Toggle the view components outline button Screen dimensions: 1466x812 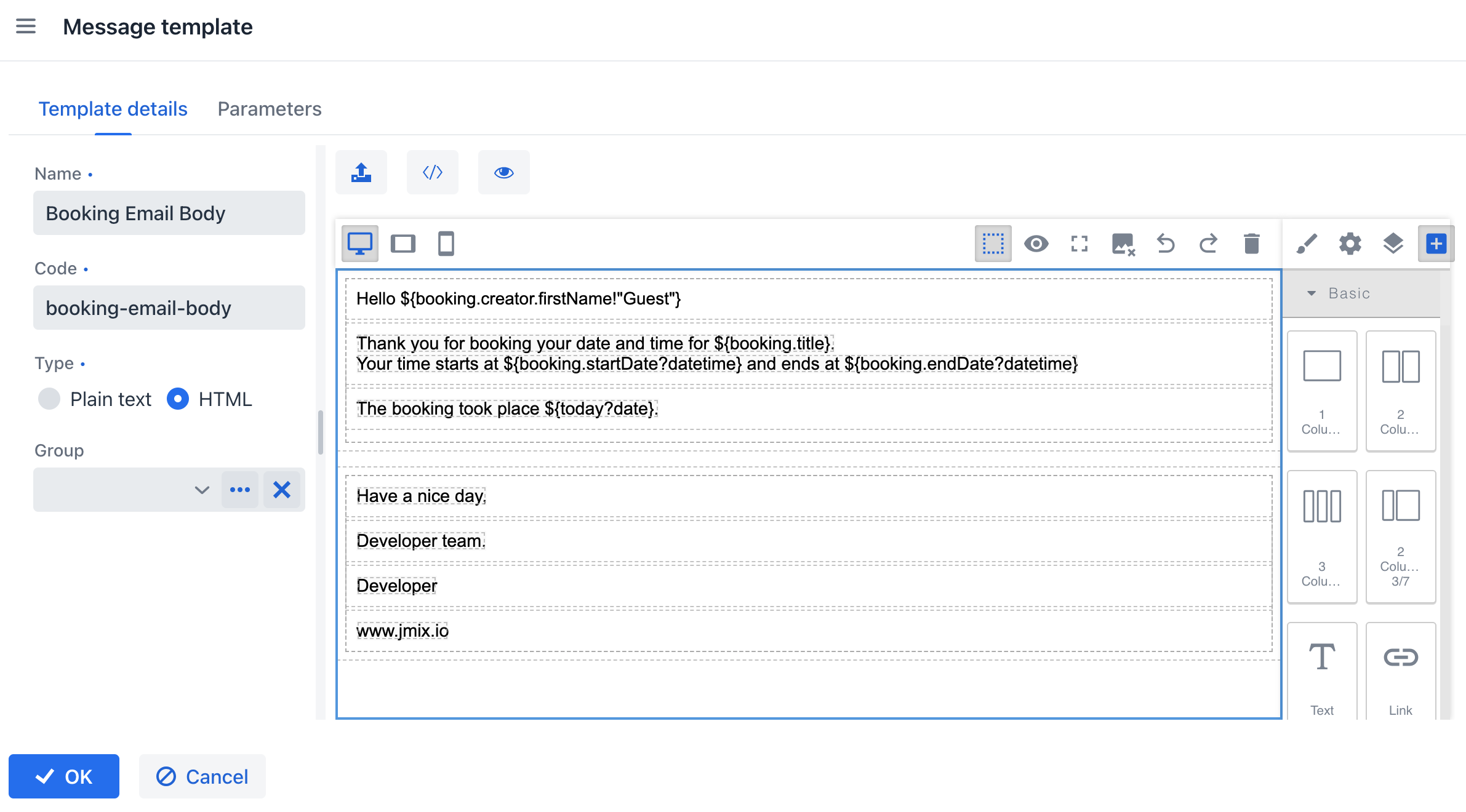pyautogui.click(x=993, y=244)
